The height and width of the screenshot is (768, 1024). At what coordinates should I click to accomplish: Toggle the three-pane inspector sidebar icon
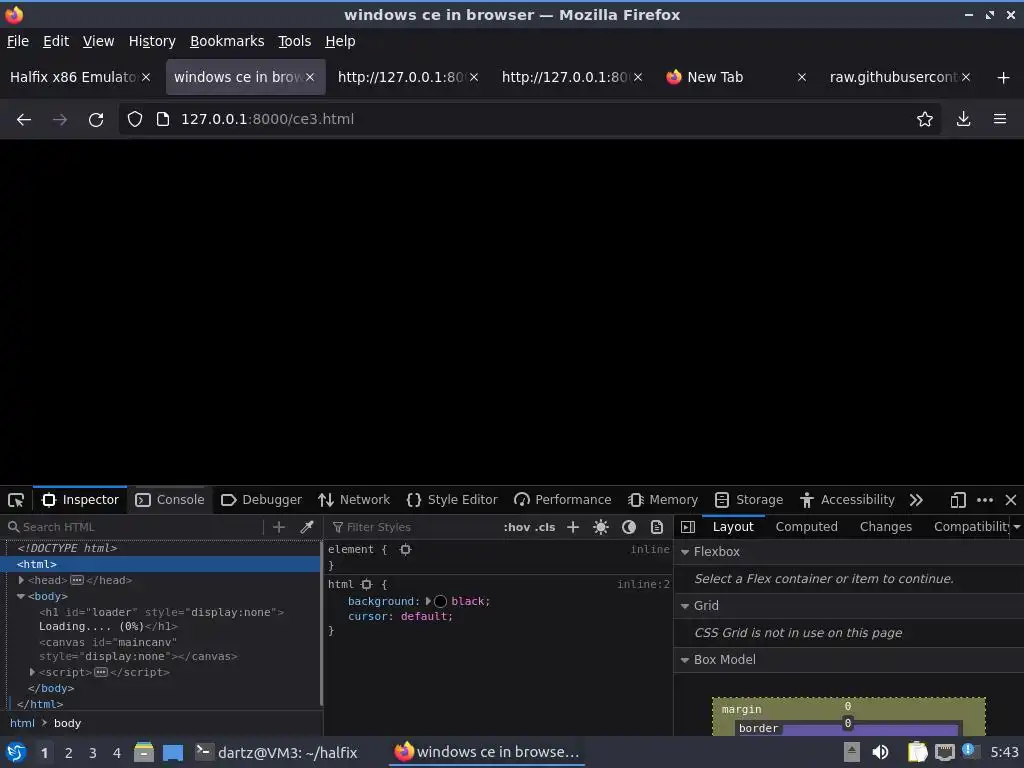tap(688, 527)
